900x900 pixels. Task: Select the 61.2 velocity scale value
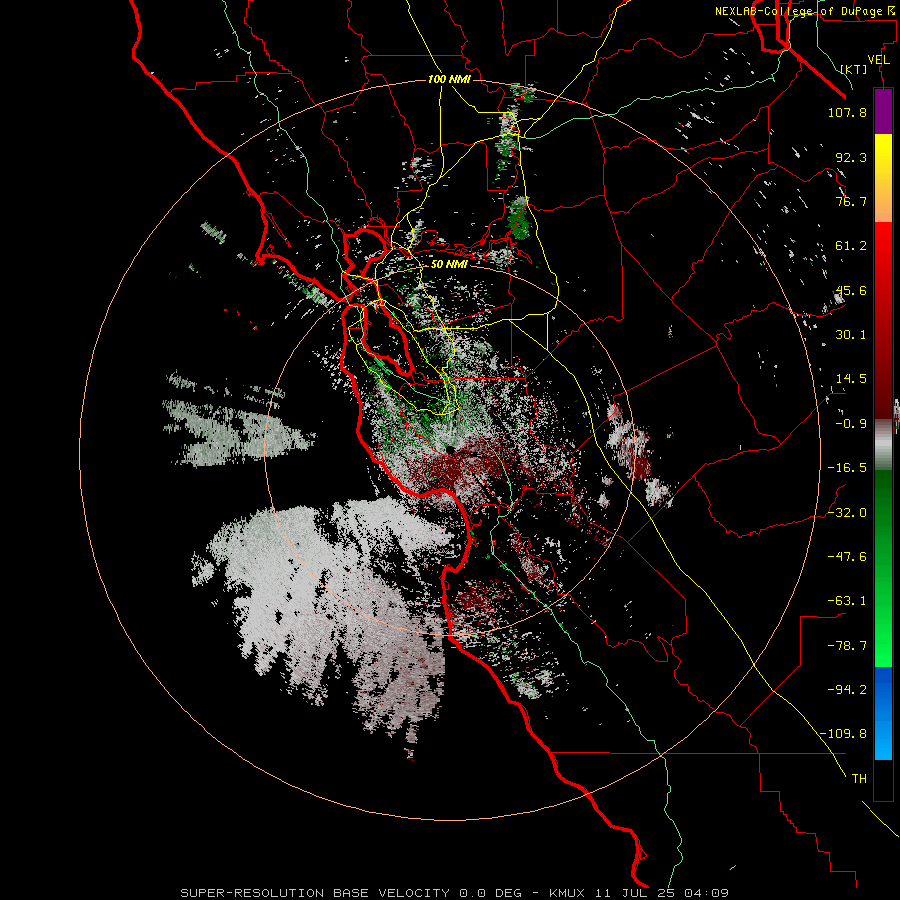tap(851, 246)
